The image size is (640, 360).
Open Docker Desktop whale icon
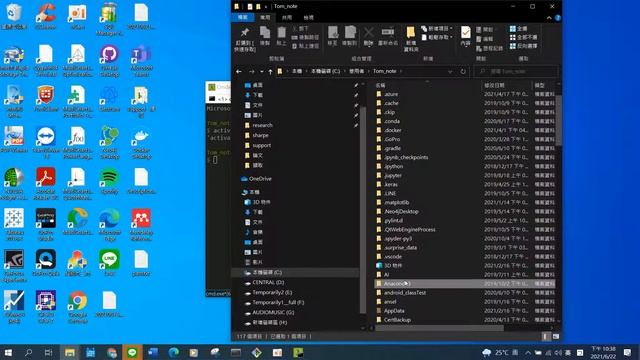[x=141, y=142]
